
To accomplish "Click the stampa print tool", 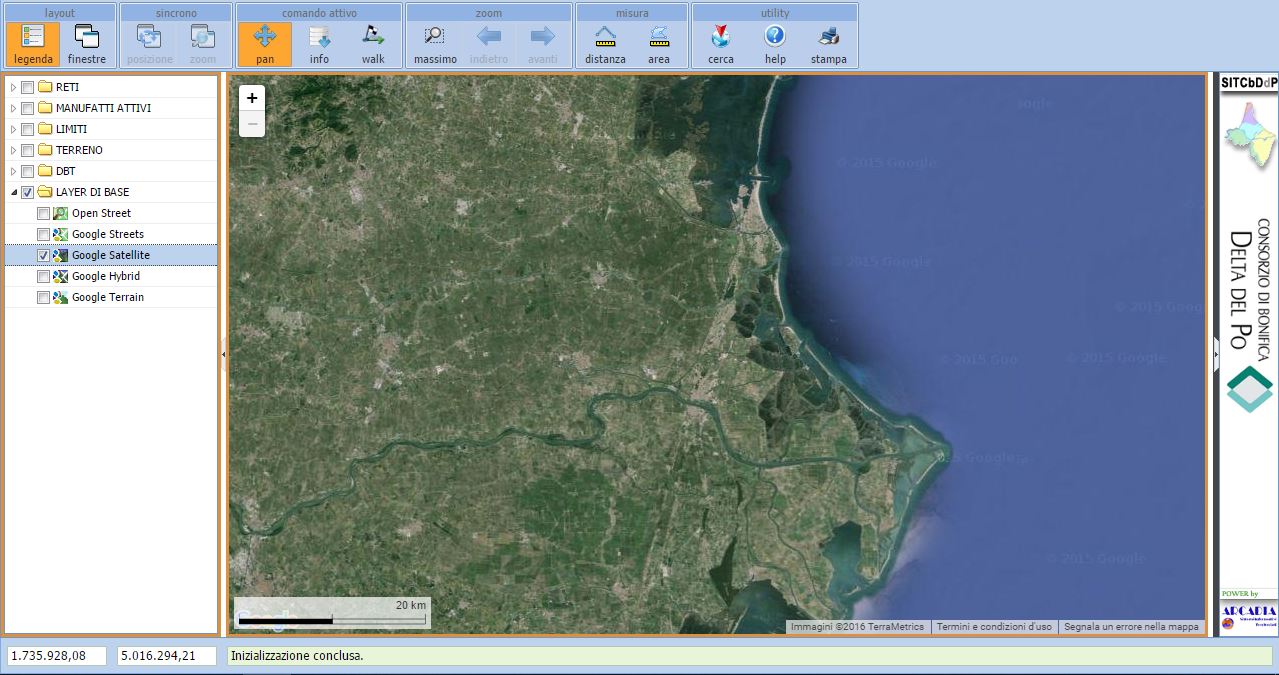I will pos(829,45).
